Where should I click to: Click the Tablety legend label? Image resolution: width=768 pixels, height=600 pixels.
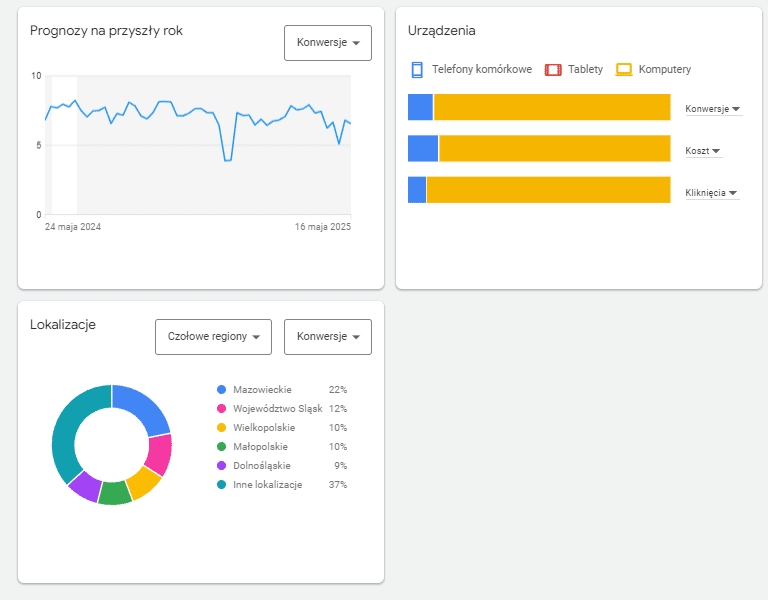pyautogui.click(x=585, y=70)
